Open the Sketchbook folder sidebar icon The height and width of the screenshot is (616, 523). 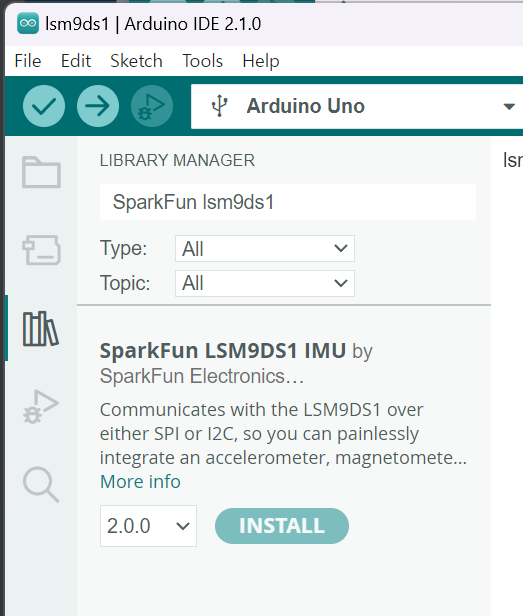click(x=41, y=172)
